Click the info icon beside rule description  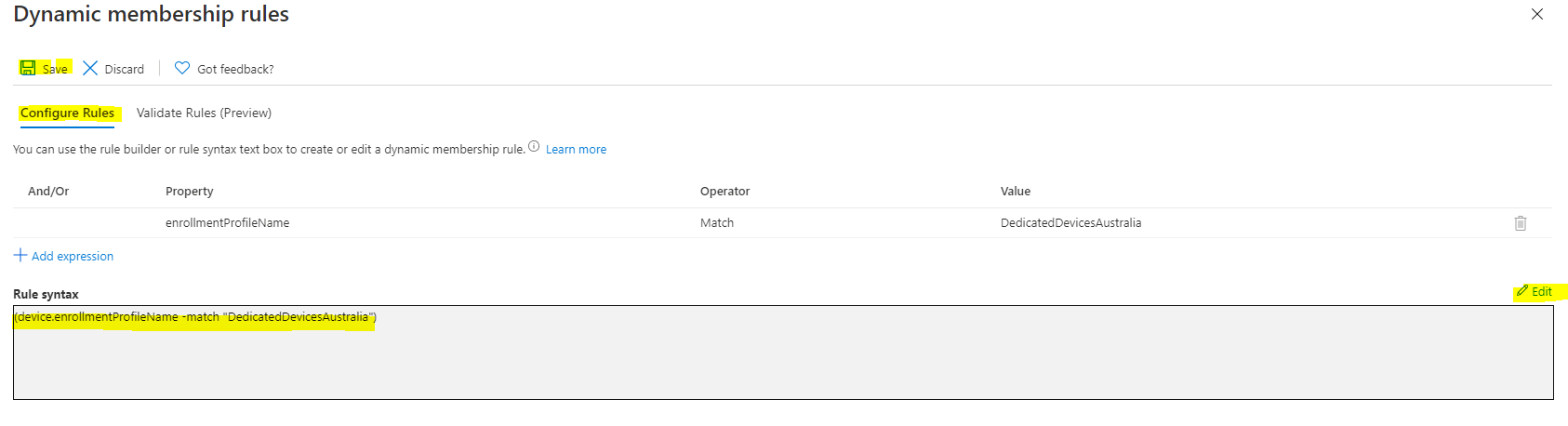534,146
